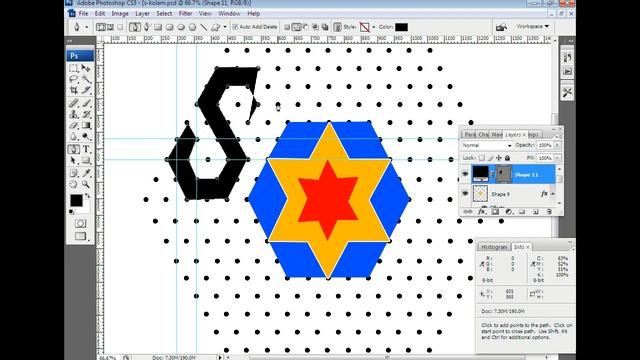This screenshot has height=360, width=640.
Task: Select the Slice tool
Action: tap(86, 90)
